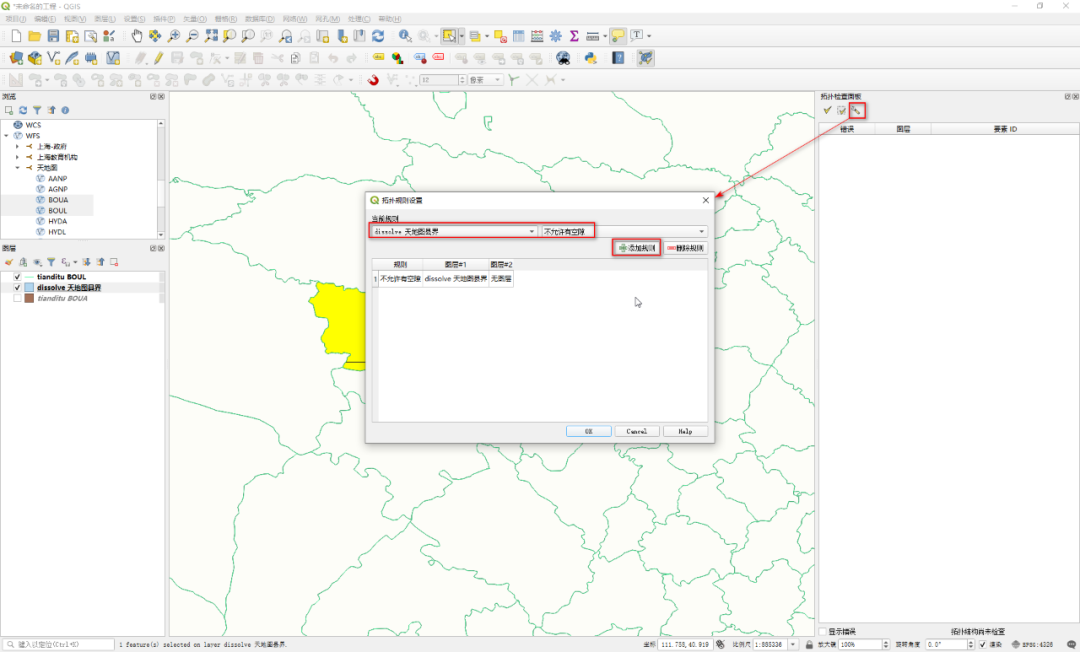Open the second menu in the menu bar
The image size is (1080, 652).
(45, 19)
